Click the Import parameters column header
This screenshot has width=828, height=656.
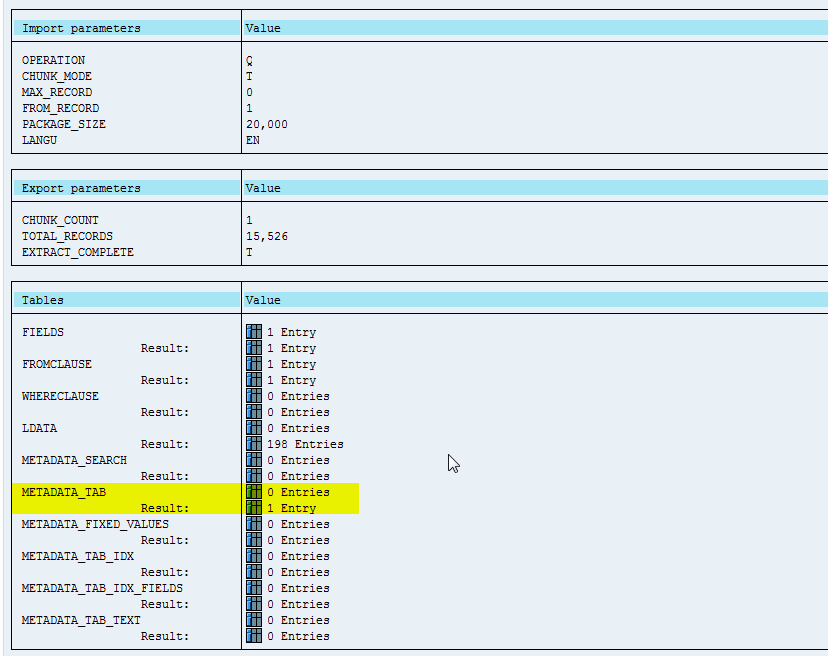[x=81, y=28]
